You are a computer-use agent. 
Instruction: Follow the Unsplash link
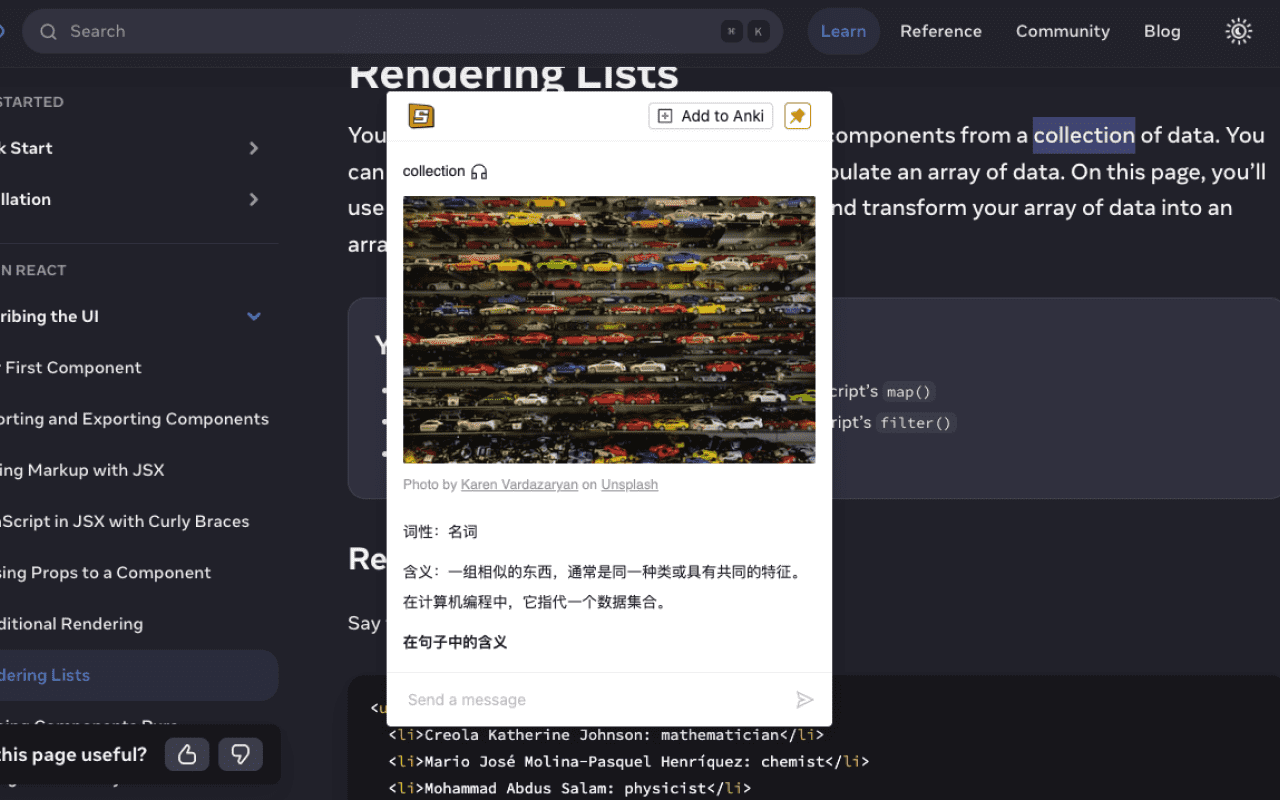(629, 485)
